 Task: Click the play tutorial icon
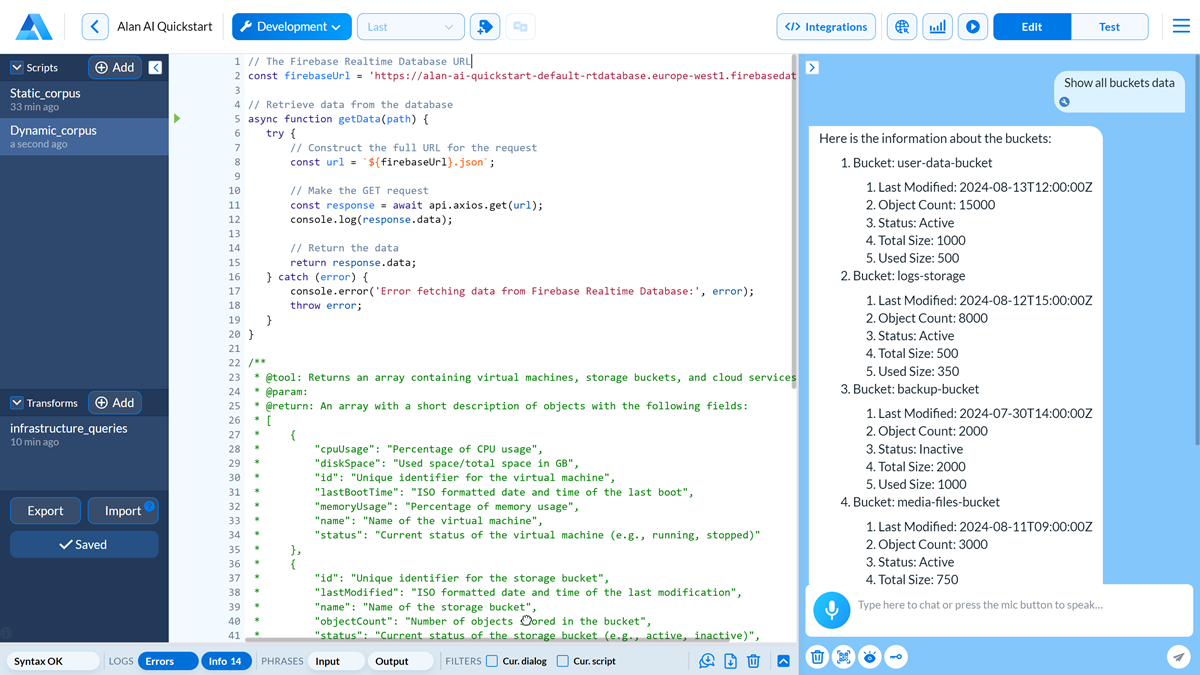[x=972, y=26]
